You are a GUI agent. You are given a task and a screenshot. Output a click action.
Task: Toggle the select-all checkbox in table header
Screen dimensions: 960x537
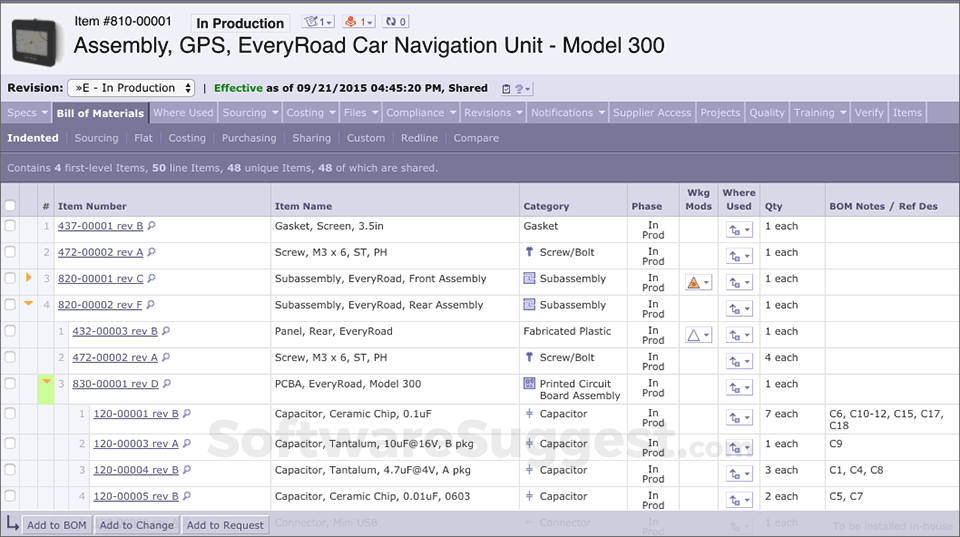click(x=10, y=206)
